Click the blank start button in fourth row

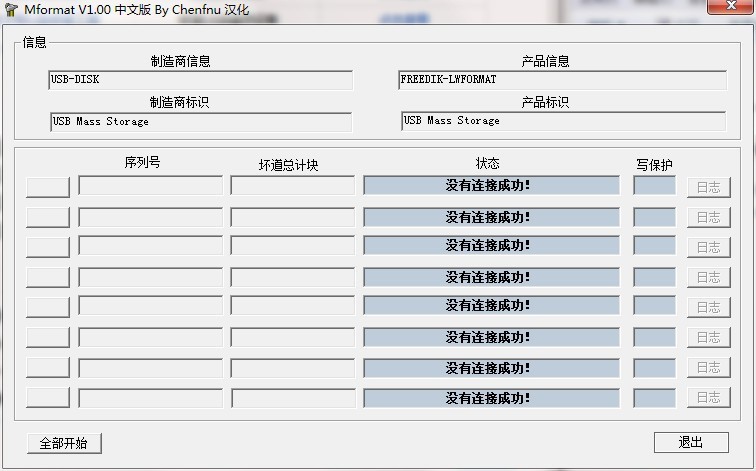[48, 277]
